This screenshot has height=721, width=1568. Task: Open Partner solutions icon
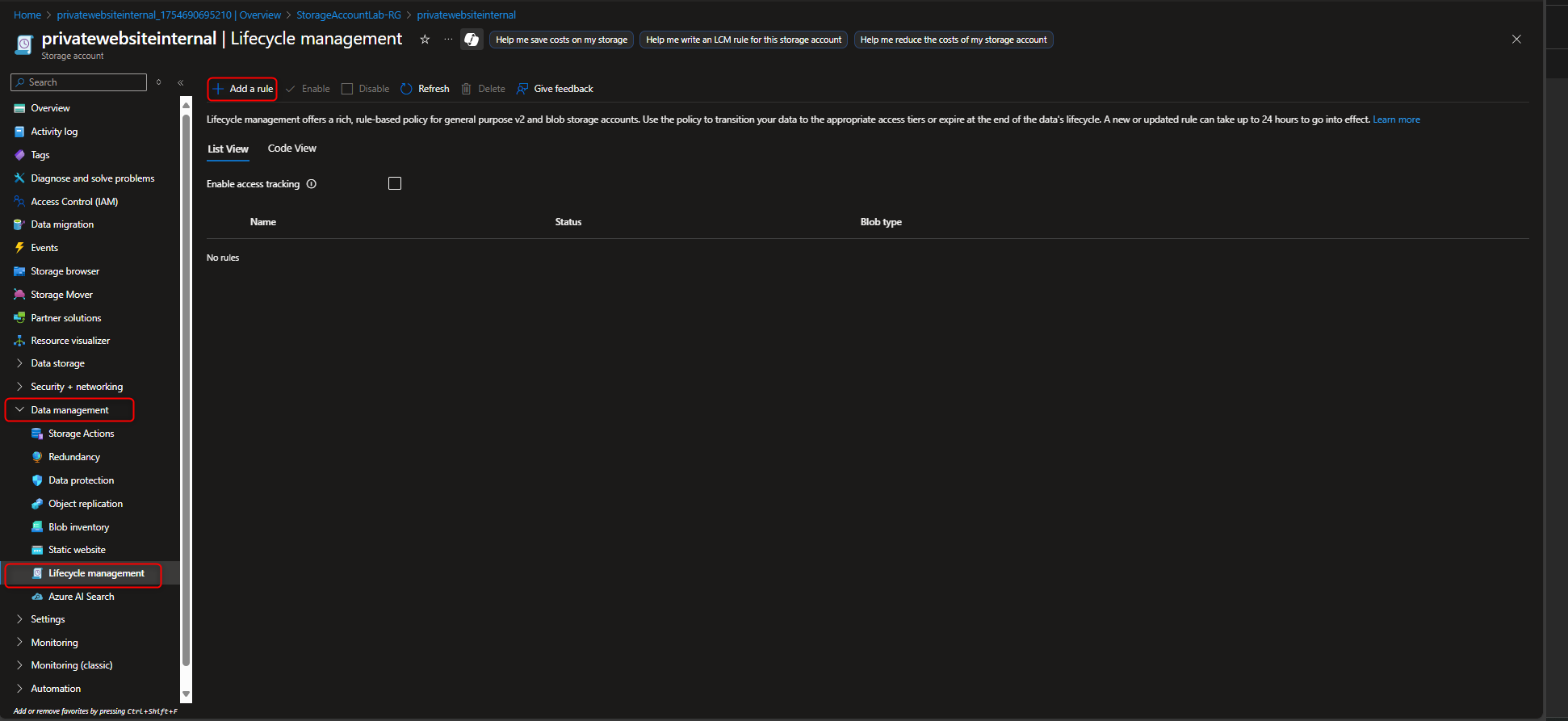(19, 318)
